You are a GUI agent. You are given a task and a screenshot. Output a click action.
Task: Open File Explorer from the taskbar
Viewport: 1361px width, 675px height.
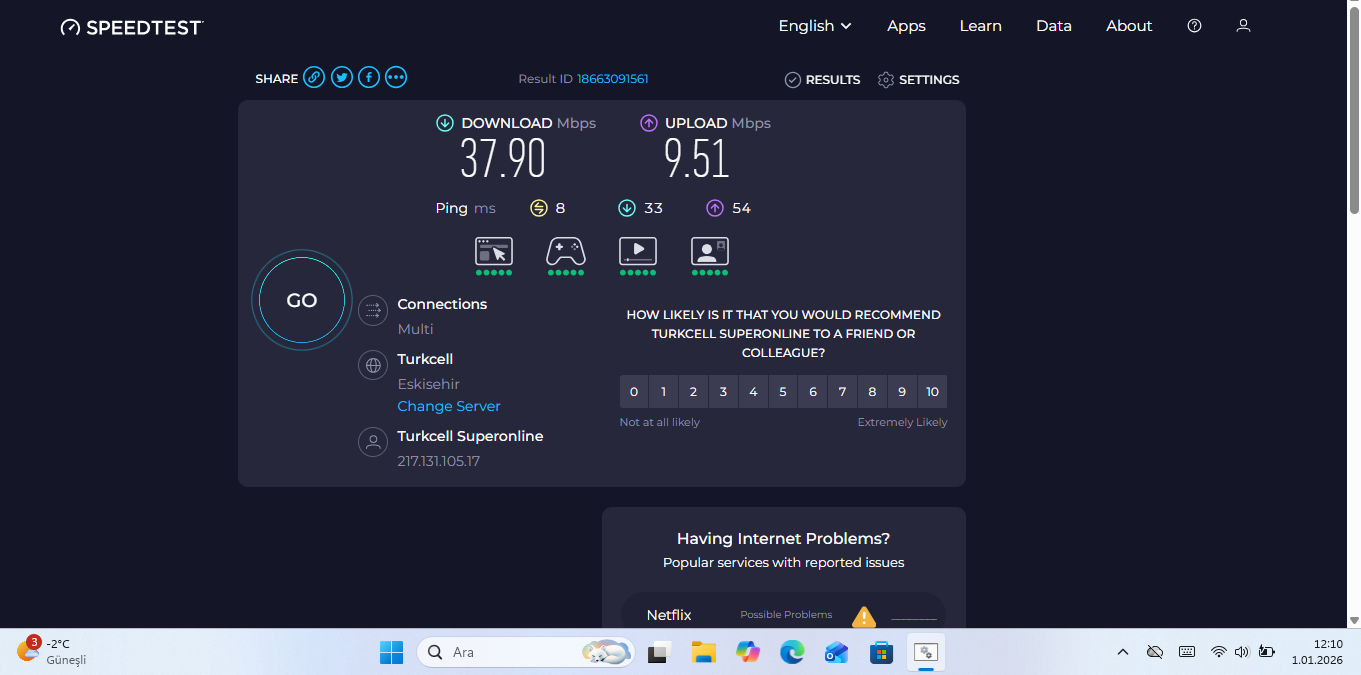pos(704,652)
